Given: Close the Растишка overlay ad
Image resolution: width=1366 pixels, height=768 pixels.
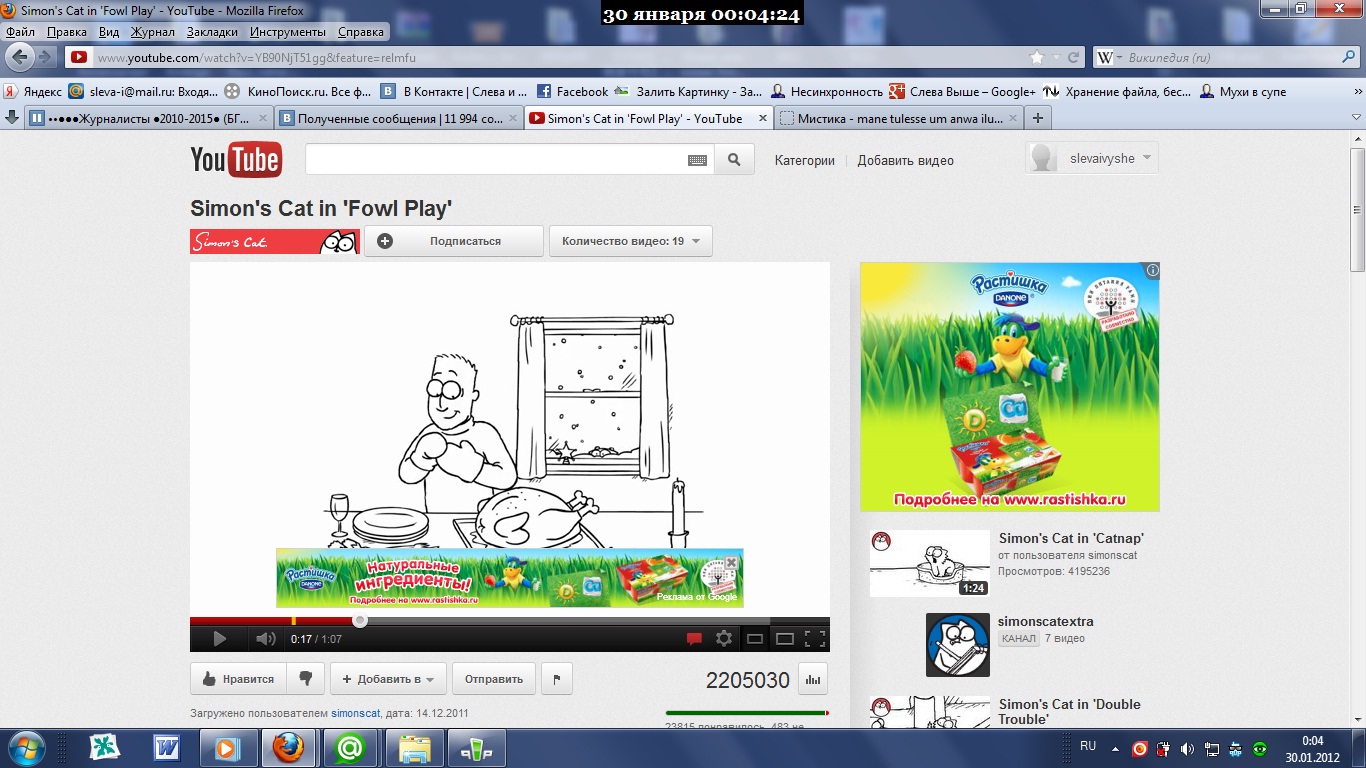Looking at the screenshot, I should (x=732, y=563).
